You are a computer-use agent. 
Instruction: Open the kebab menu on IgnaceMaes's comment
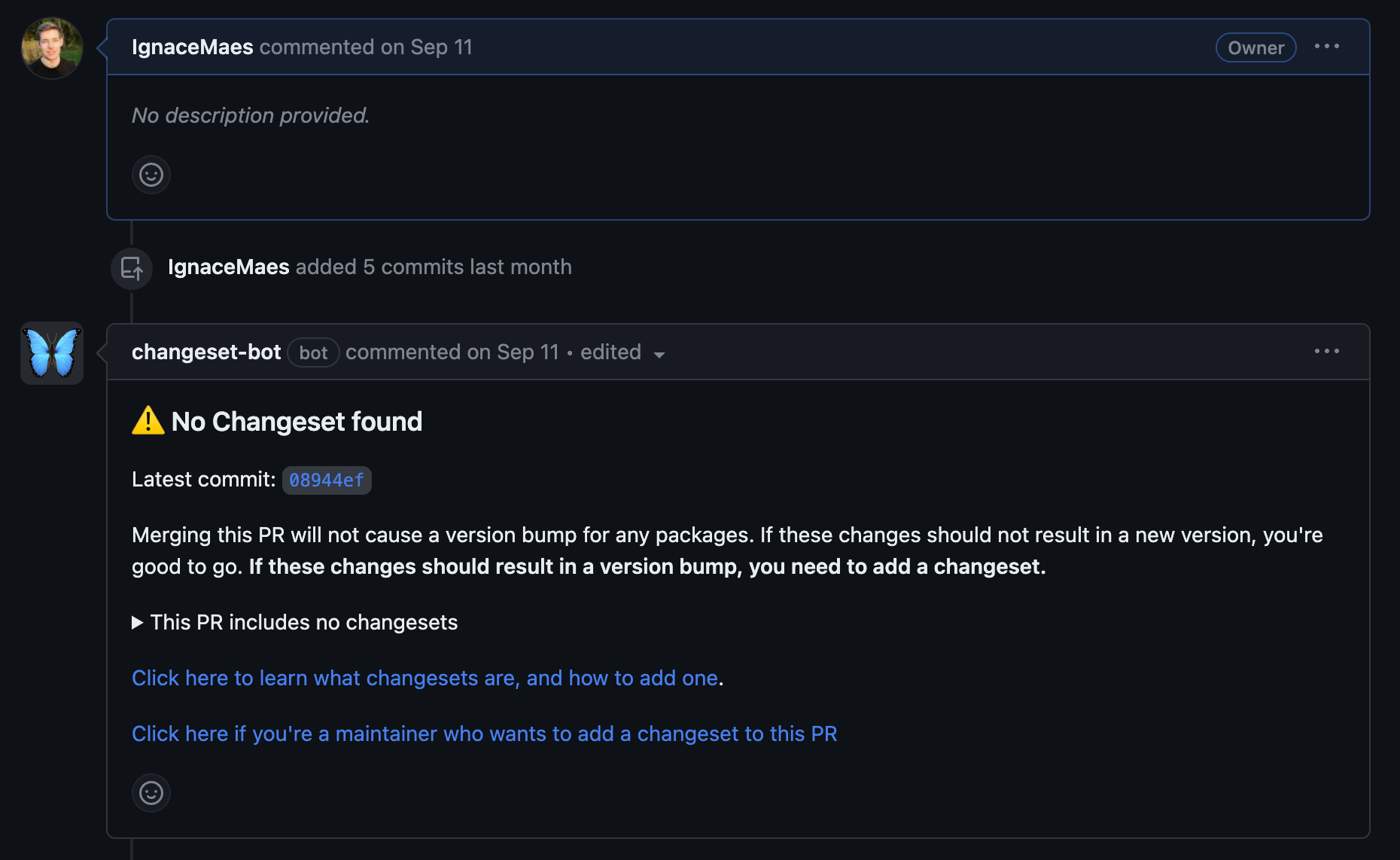[1327, 47]
